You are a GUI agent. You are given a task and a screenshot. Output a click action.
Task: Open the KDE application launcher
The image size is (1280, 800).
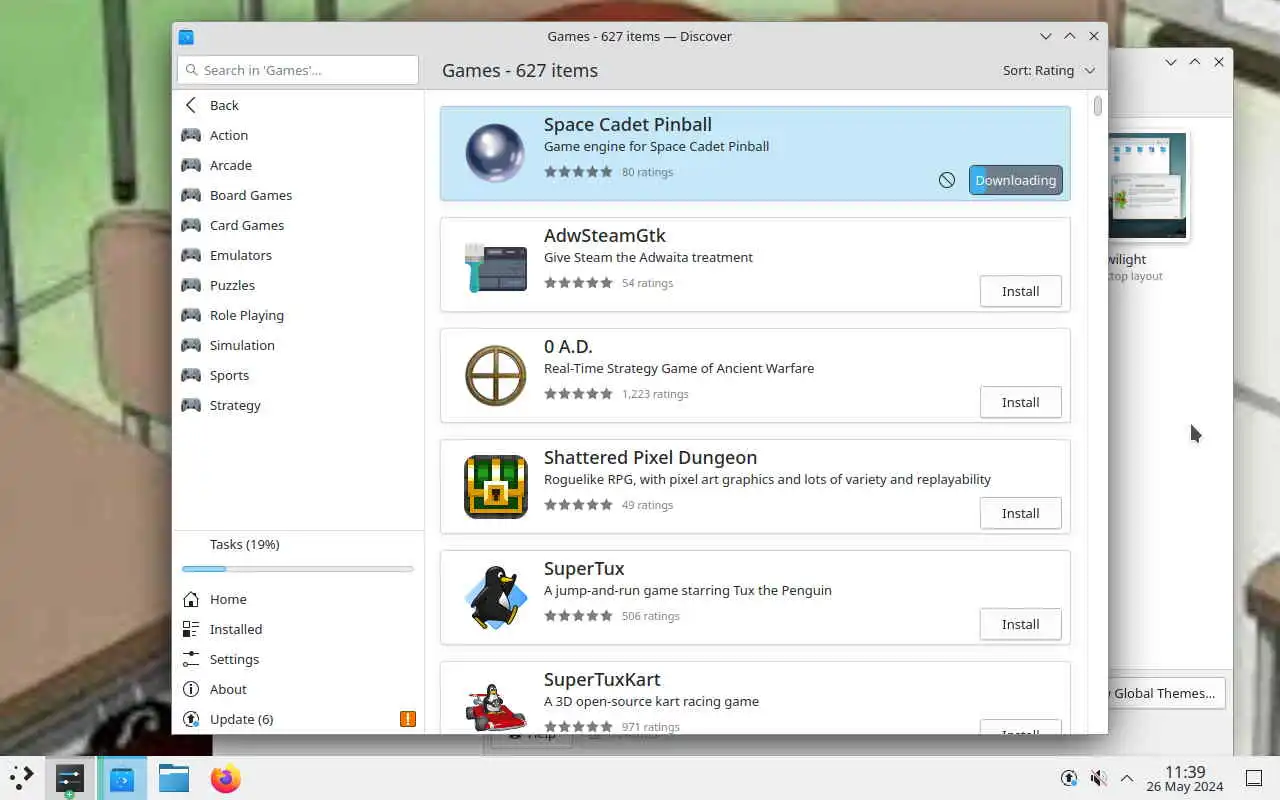22,778
